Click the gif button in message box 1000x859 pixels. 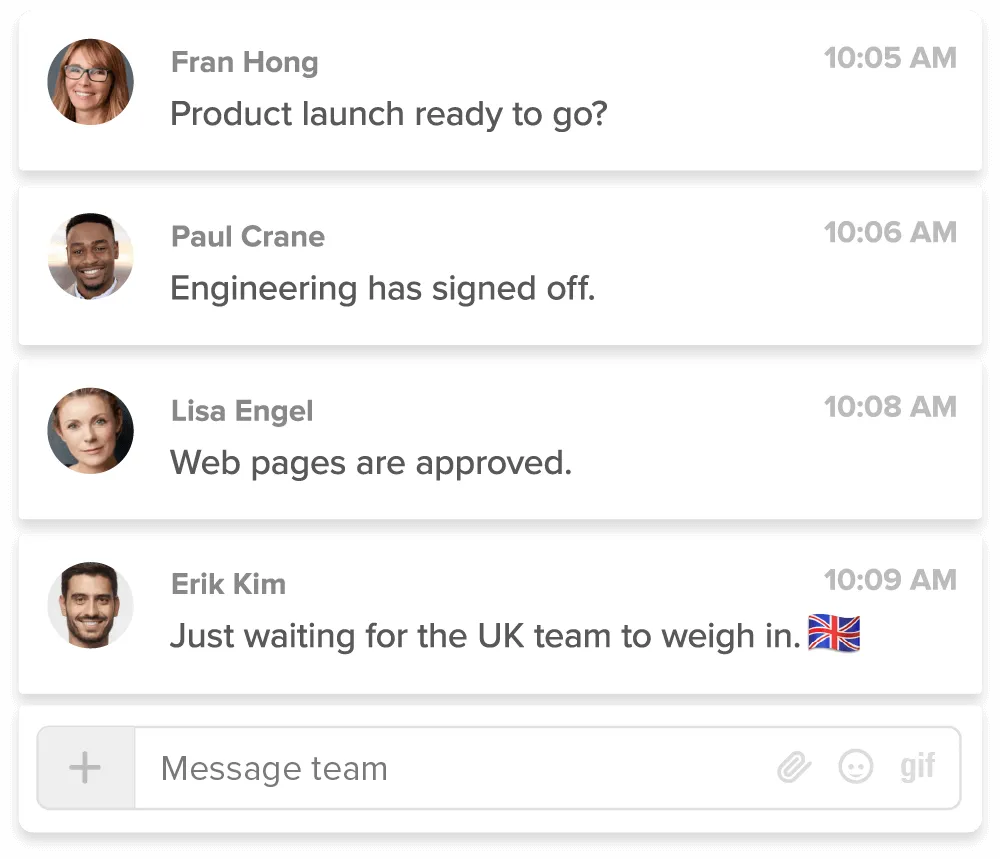[917, 767]
